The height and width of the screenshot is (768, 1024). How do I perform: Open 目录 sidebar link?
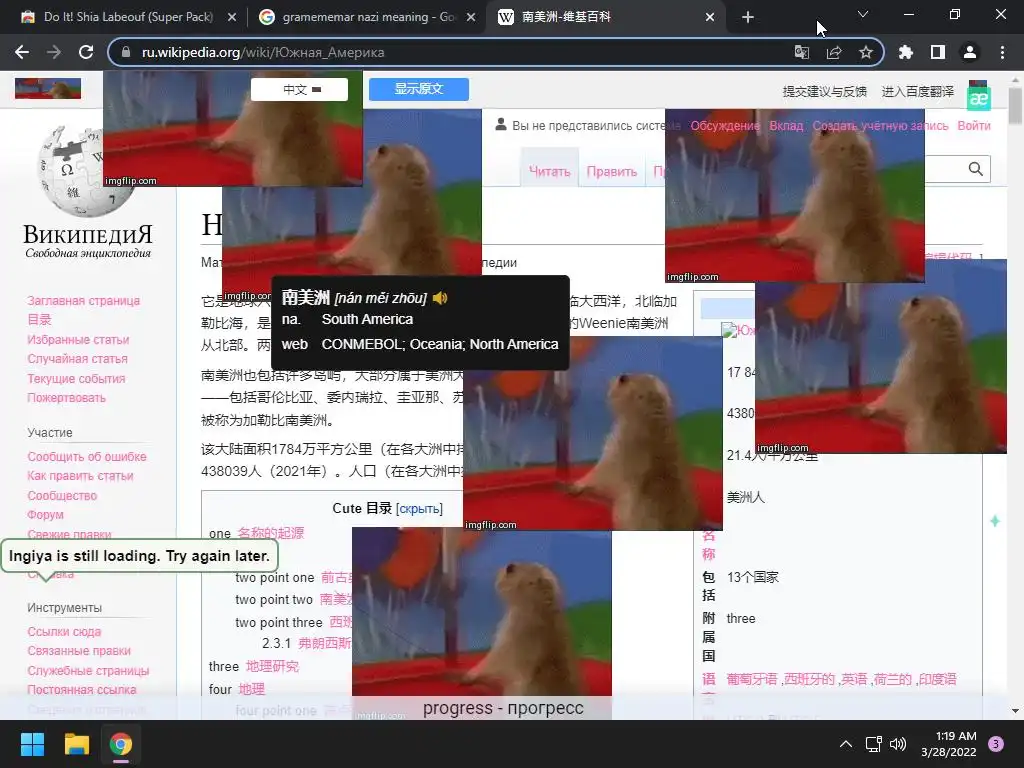coord(39,319)
